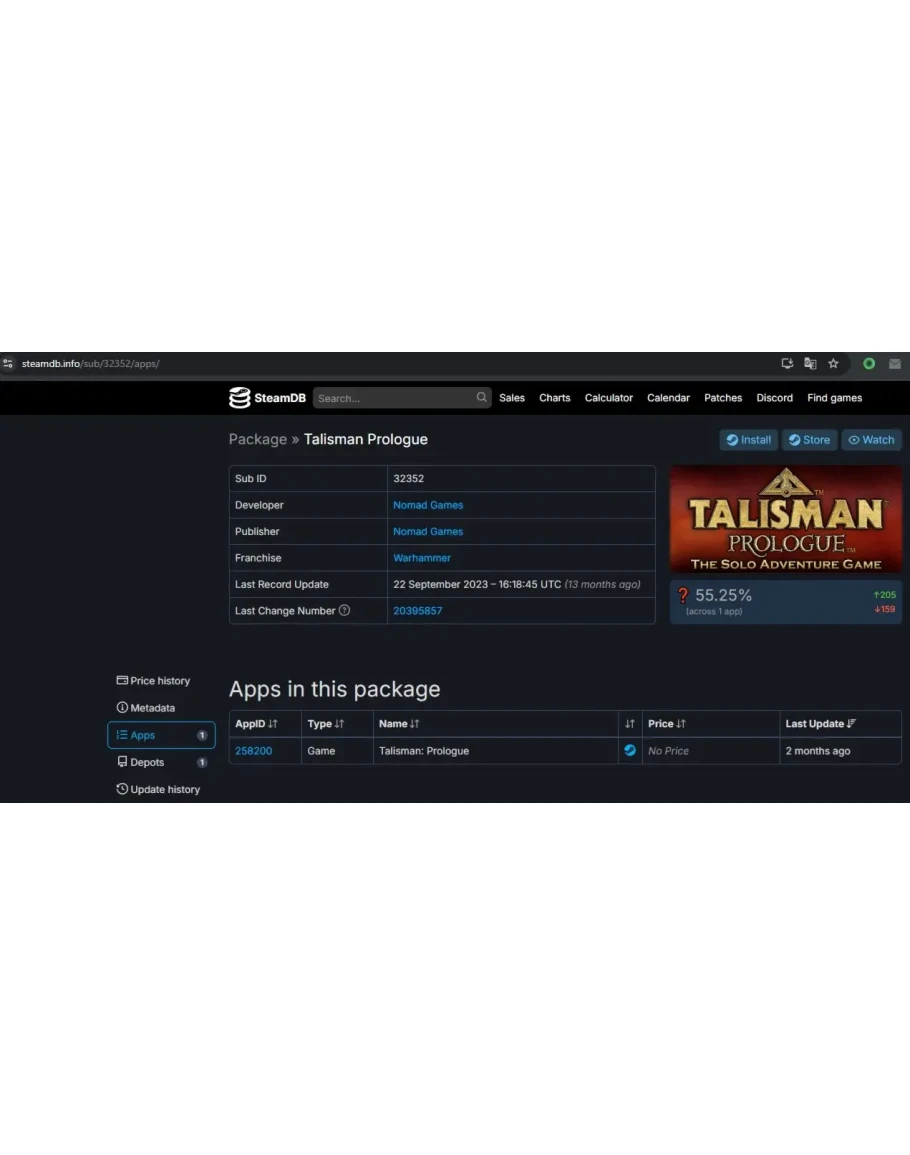Screen dimensions: 910x1155
Task: Click inside the SteamDB search field
Action: 393,398
